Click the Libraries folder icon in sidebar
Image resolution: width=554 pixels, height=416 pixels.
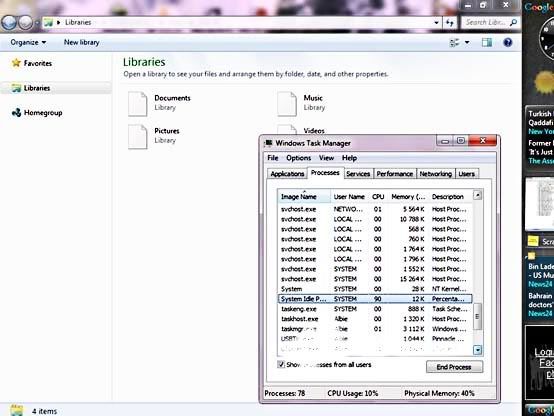(x=16, y=88)
